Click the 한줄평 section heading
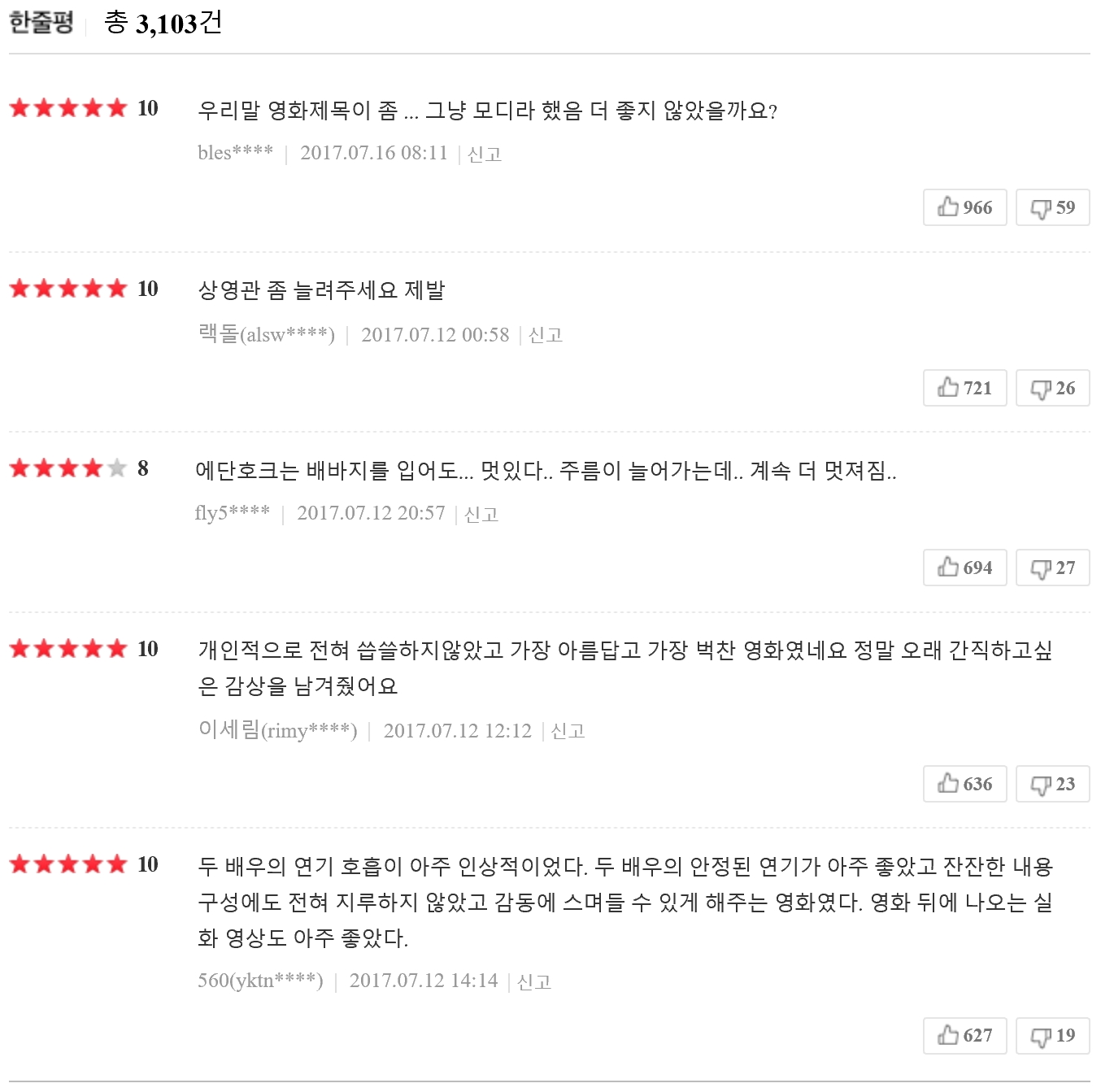The image size is (1101, 1092). 41,22
